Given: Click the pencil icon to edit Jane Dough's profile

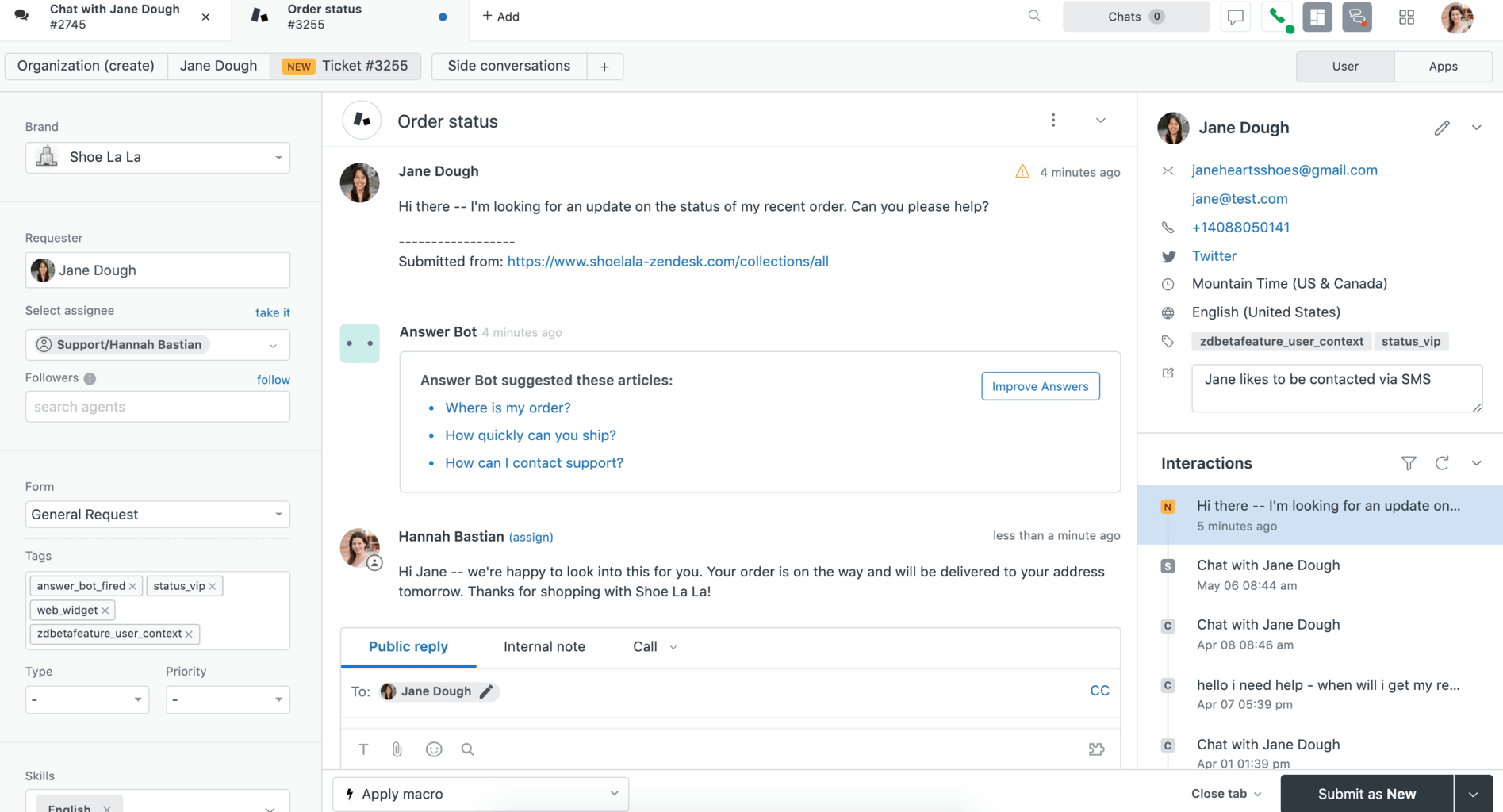Looking at the screenshot, I should (x=1442, y=127).
